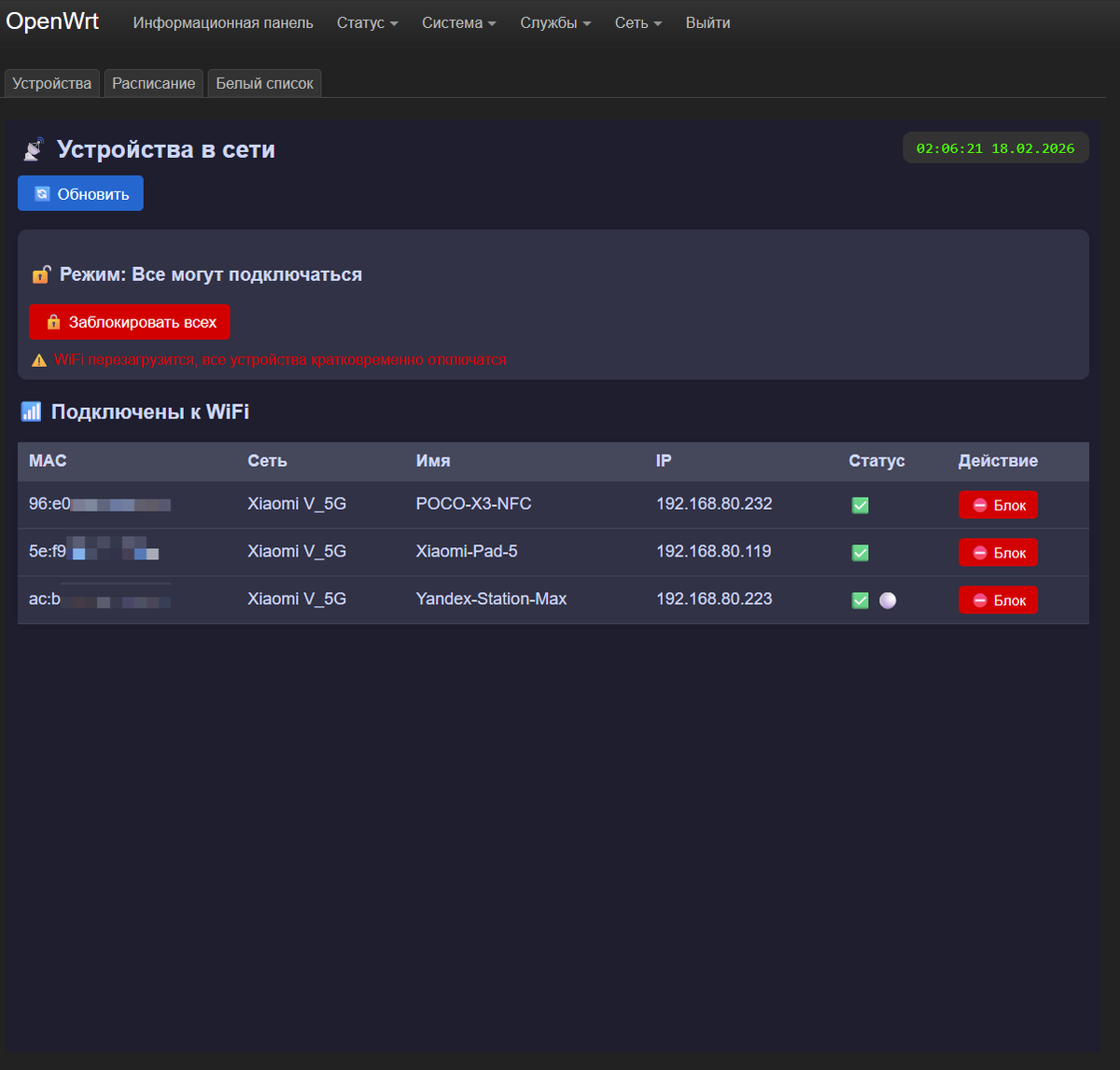Viewport: 1120px width, 1070px height.
Task: Select the IP 192.168.80.232
Action: pyautogui.click(x=714, y=503)
